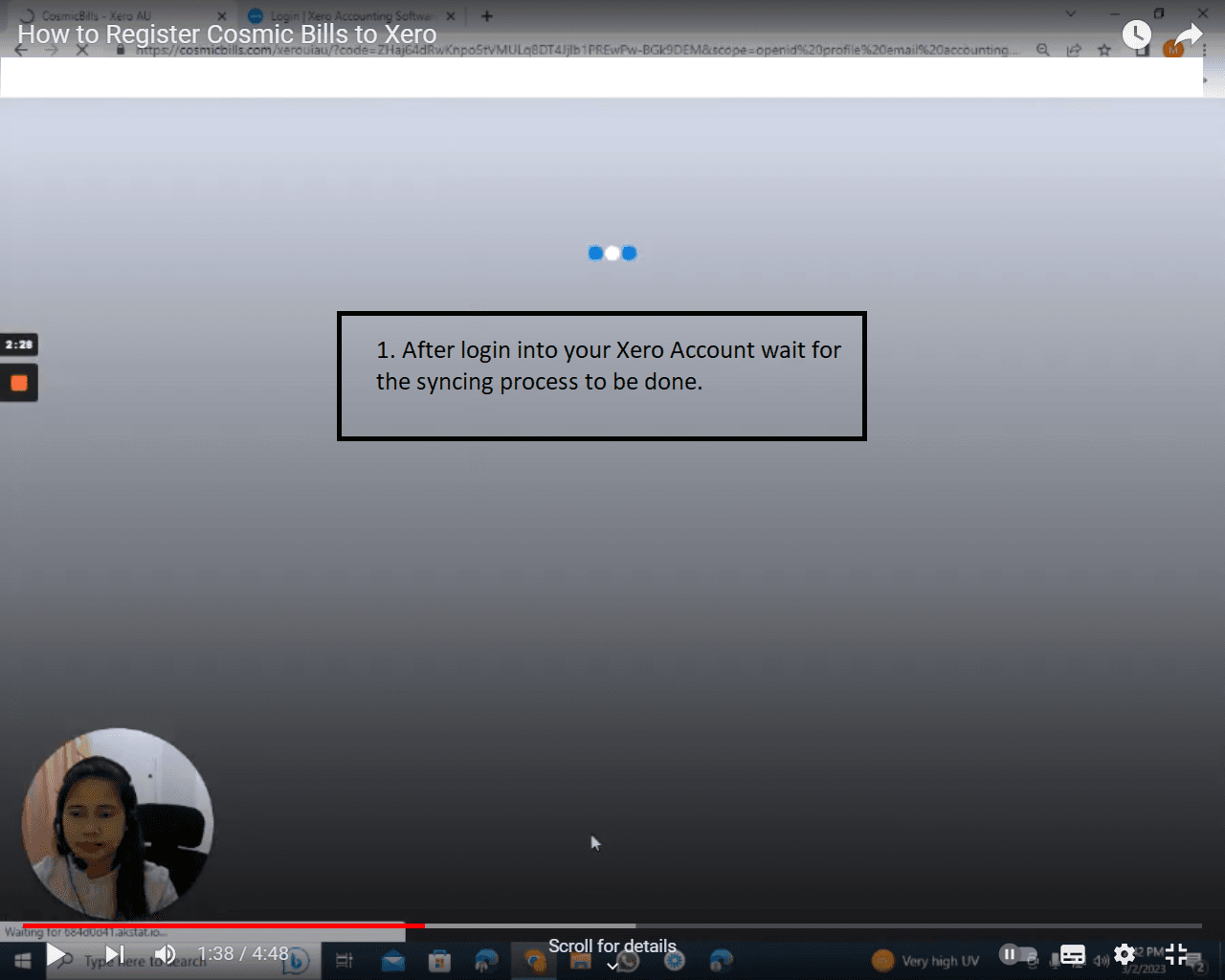The width and height of the screenshot is (1225, 980).
Task: Open the notification center icon
Action: click(1197, 962)
